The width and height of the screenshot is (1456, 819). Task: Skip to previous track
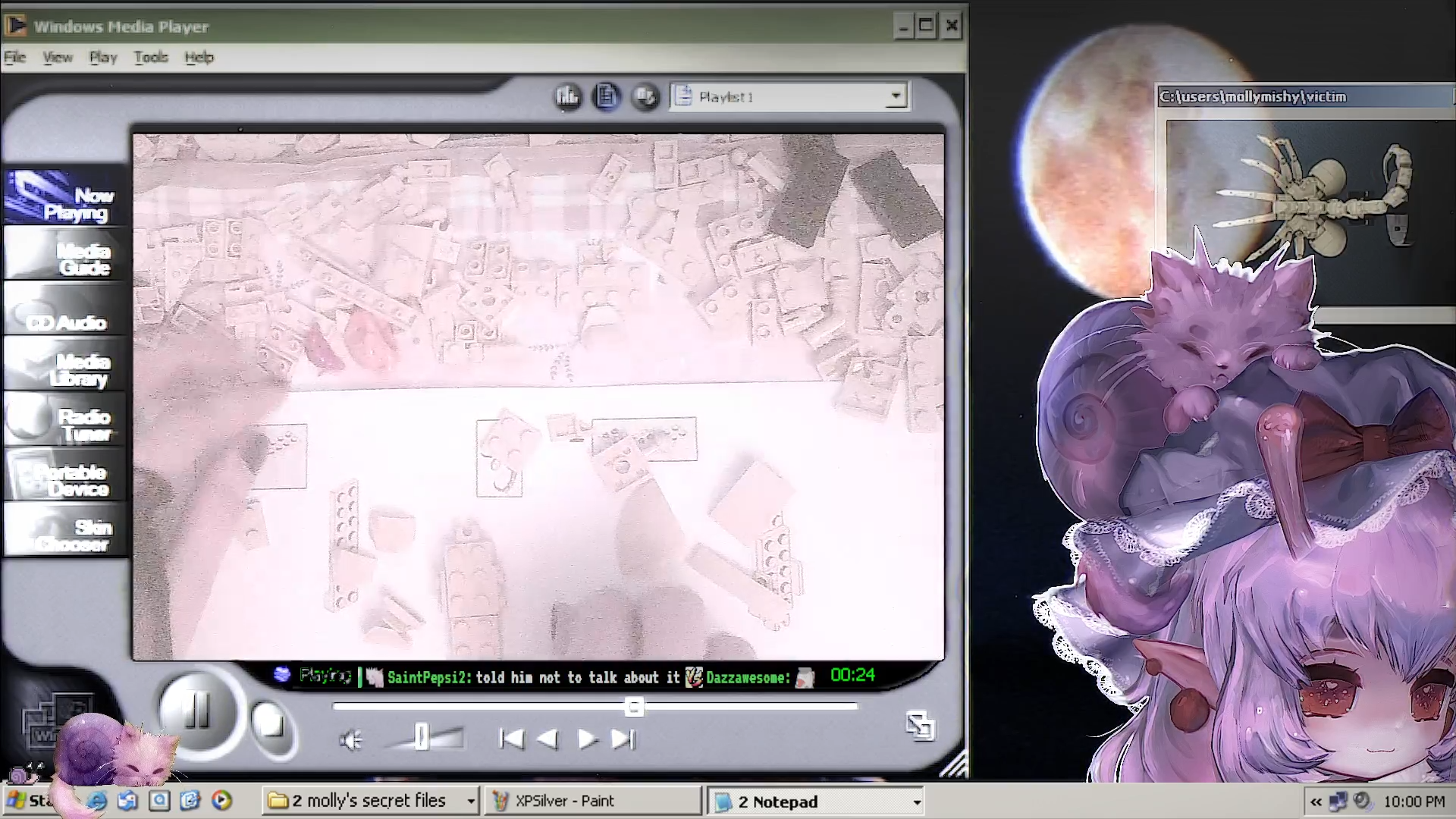pyautogui.click(x=512, y=739)
